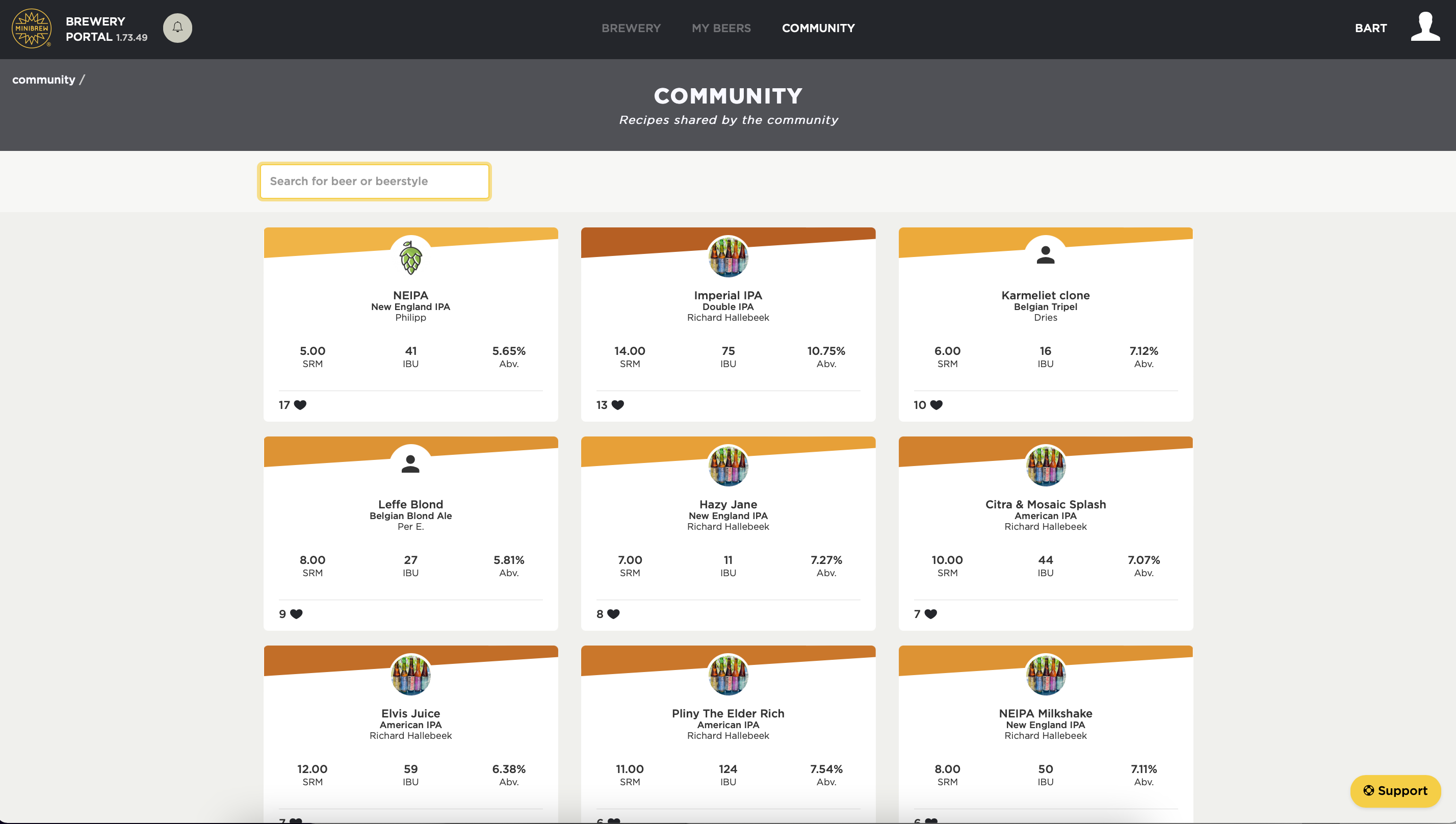The width and height of the screenshot is (1456, 824).
Task: Click the beer bottles avatar for Hazy Jane
Action: pyautogui.click(x=728, y=465)
